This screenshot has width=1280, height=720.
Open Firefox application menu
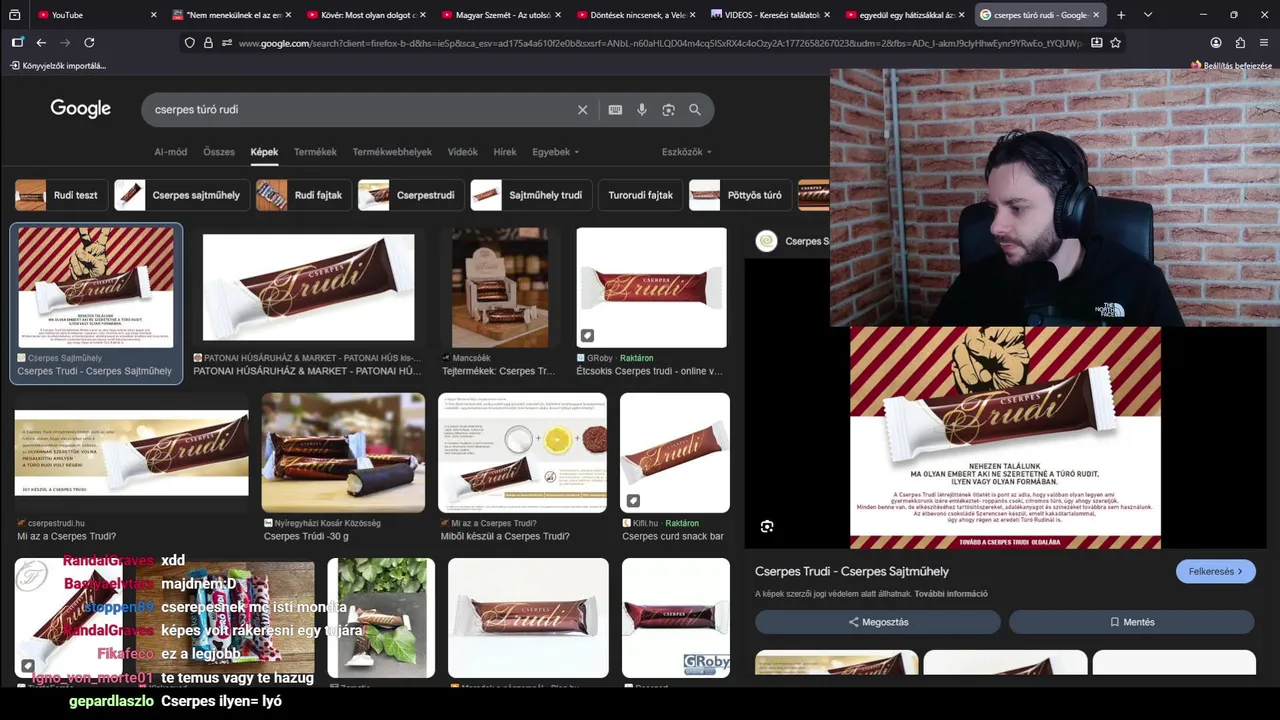pyautogui.click(x=1264, y=43)
